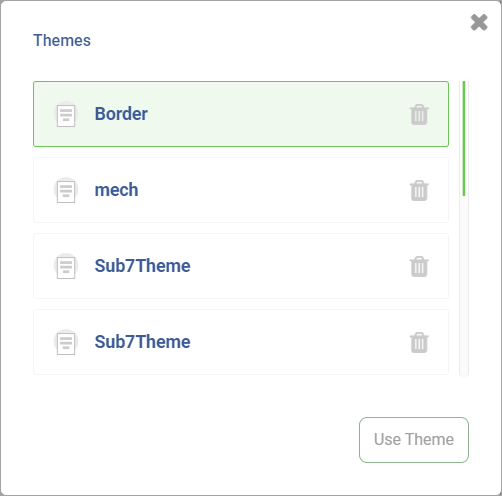This screenshot has width=502, height=496.
Task: Click the document icon beside the lower Sub7Theme
Action: coord(66,342)
